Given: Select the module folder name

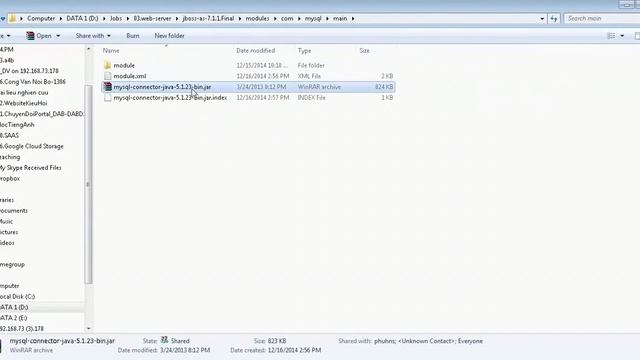Looking at the screenshot, I should tap(124, 65).
